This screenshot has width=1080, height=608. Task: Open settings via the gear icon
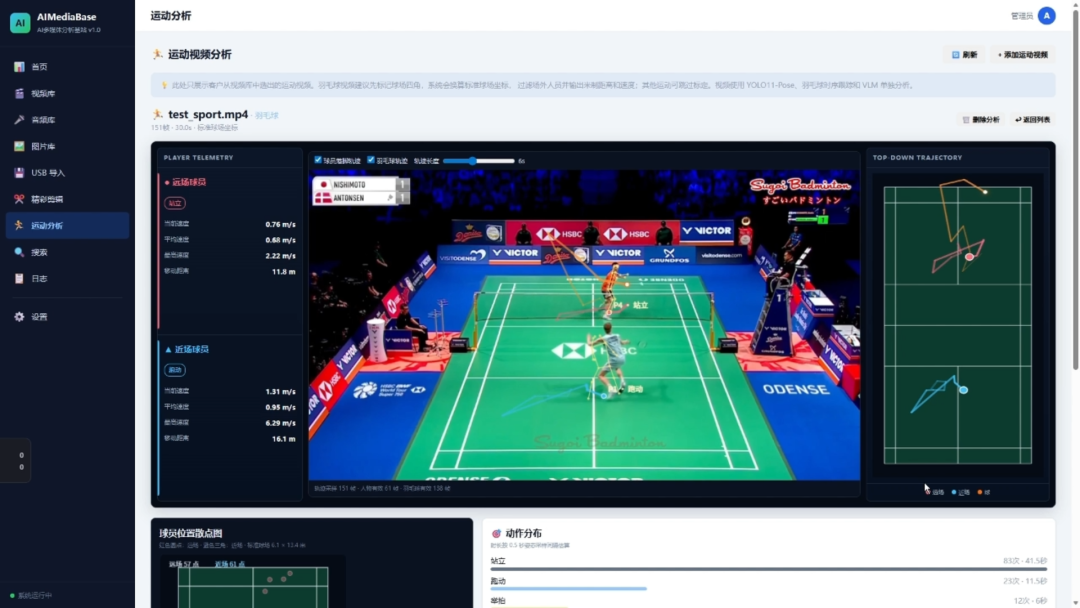[x=19, y=317]
